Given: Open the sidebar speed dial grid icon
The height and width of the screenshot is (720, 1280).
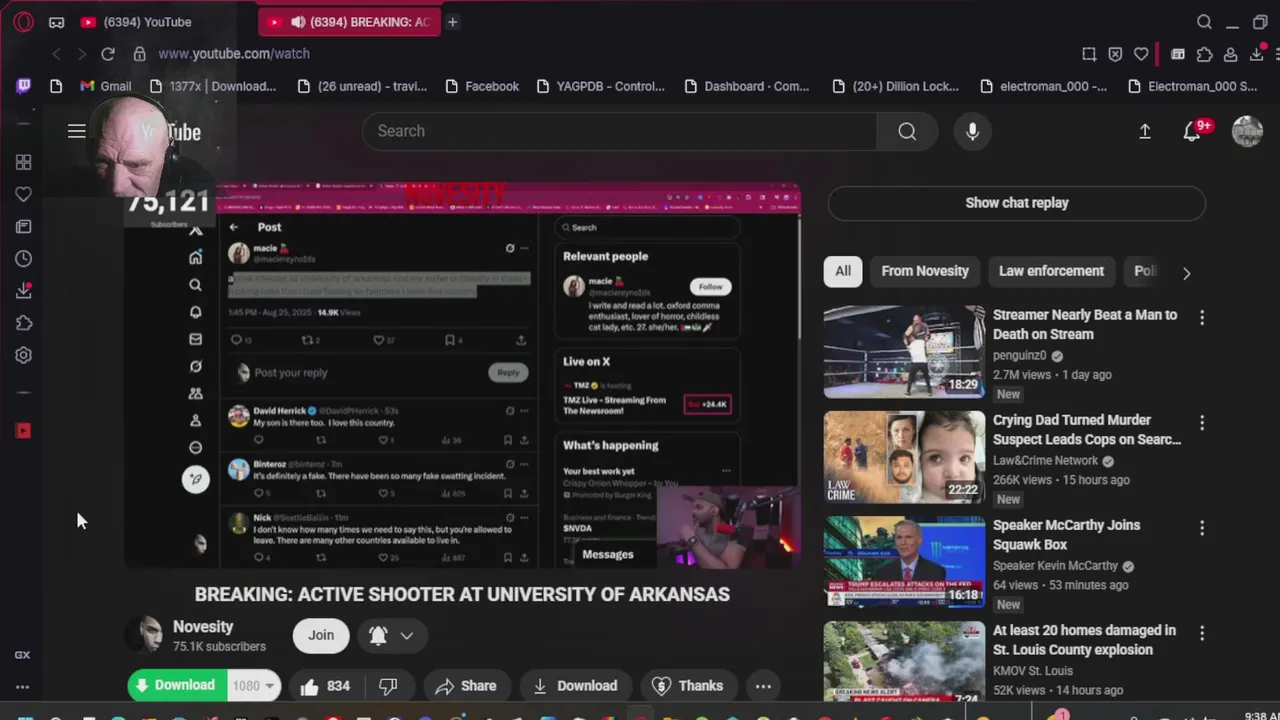Looking at the screenshot, I should coord(23,162).
